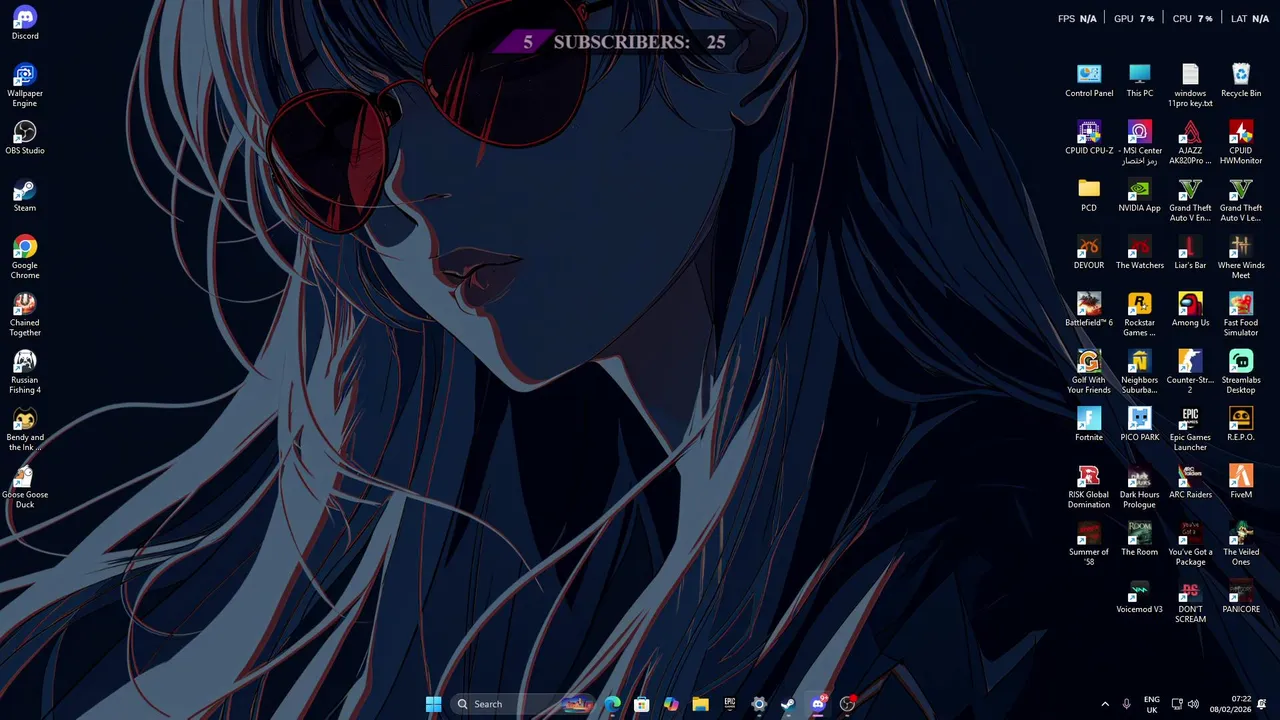Select Bendy and the Ink icon
The height and width of the screenshot is (720, 1280).
[x=25, y=429]
